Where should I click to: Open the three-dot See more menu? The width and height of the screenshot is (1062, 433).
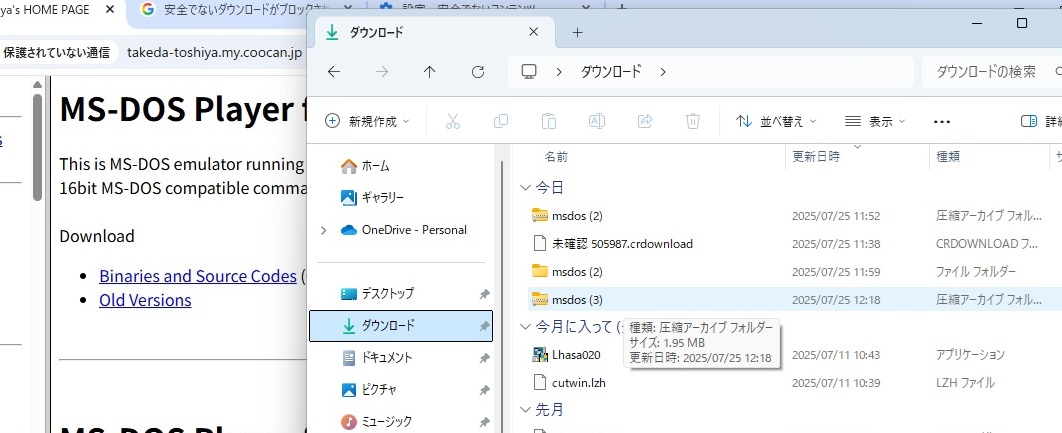(x=942, y=122)
